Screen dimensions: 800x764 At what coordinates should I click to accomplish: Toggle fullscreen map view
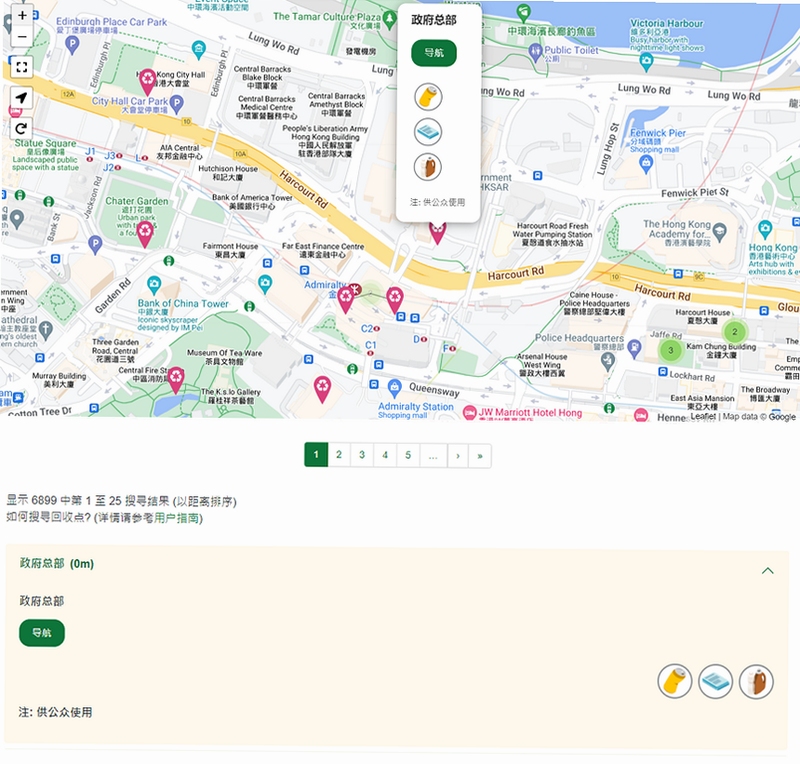coord(22,67)
